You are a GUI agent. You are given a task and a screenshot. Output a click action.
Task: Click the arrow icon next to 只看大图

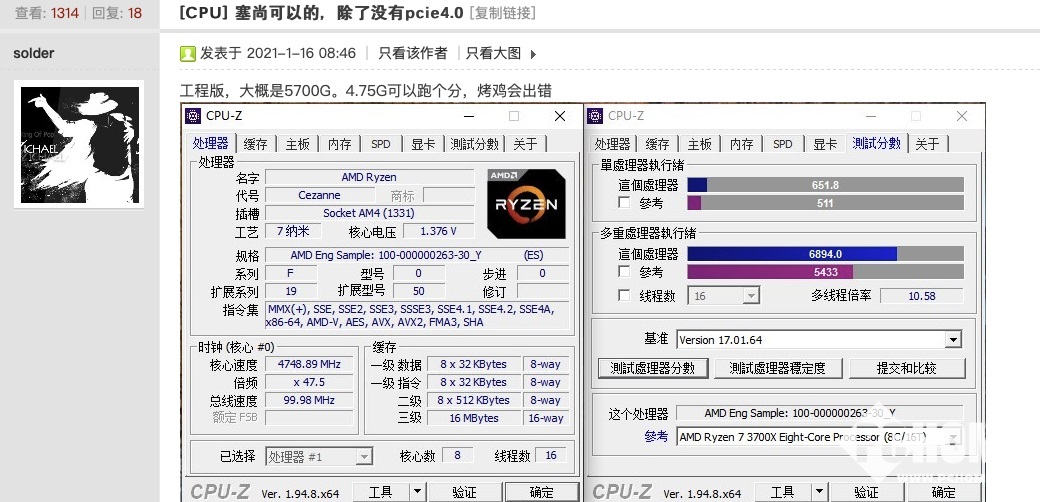pos(533,54)
